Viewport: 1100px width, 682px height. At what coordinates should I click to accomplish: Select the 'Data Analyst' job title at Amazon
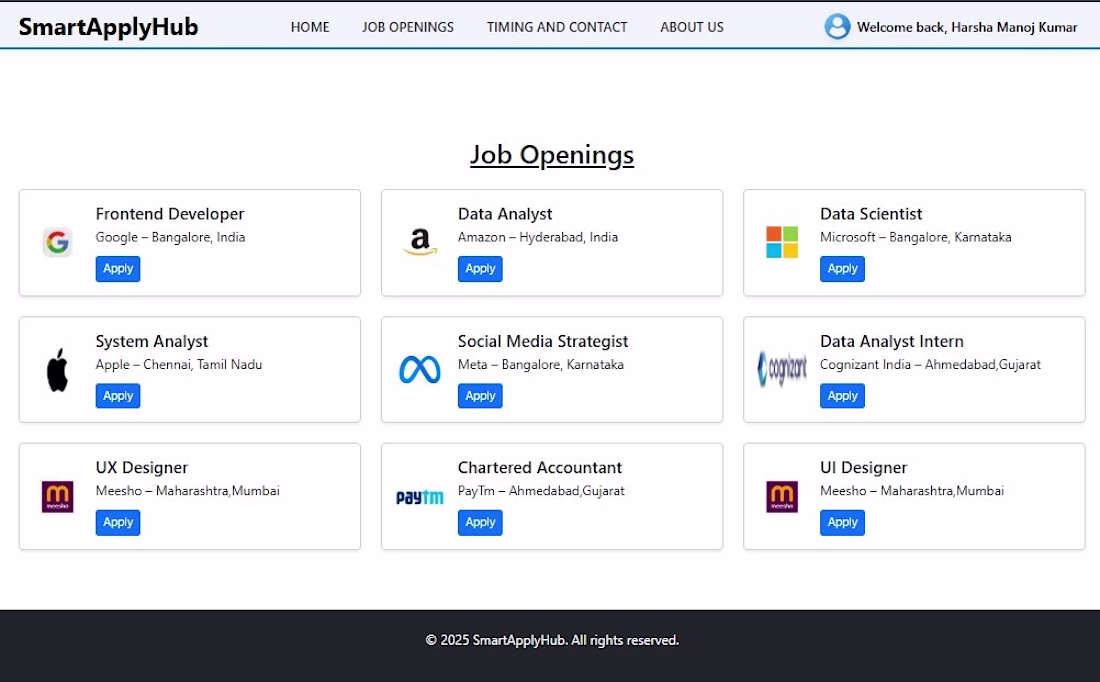tap(505, 214)
